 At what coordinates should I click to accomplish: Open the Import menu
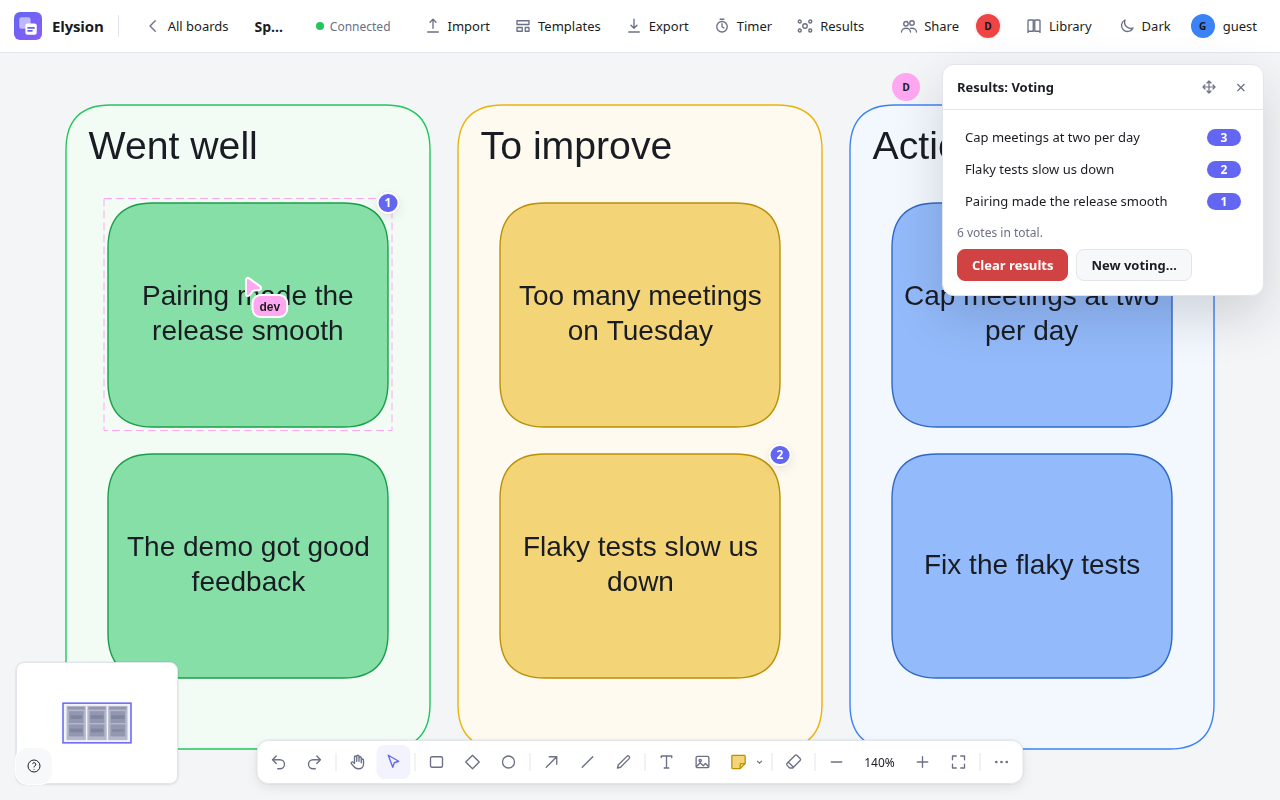(x=458, y=26)
